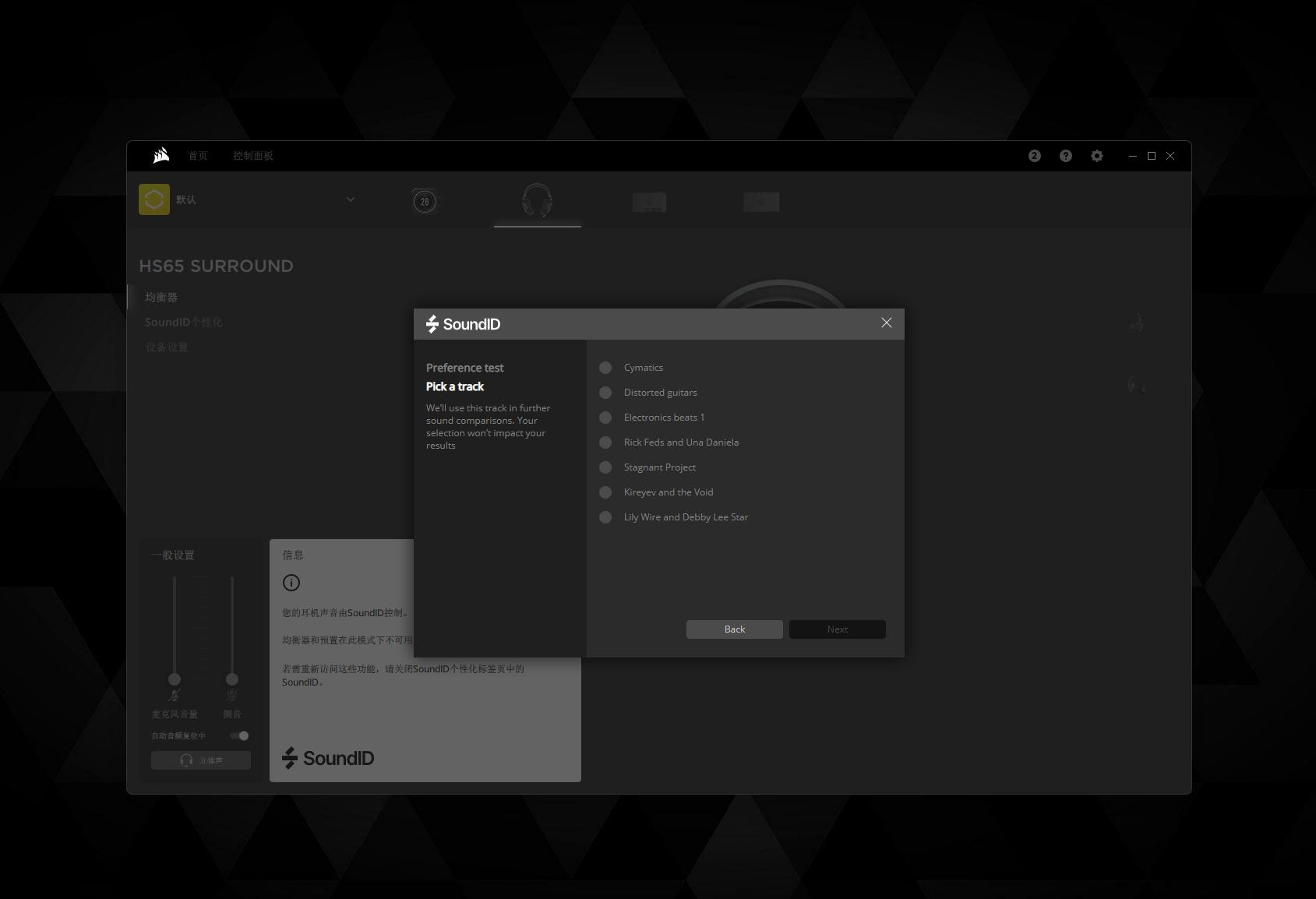Click the HS65 SURROUND device title
The width and height of the screenshot is (1316, 899).
[x=217, y=266]
